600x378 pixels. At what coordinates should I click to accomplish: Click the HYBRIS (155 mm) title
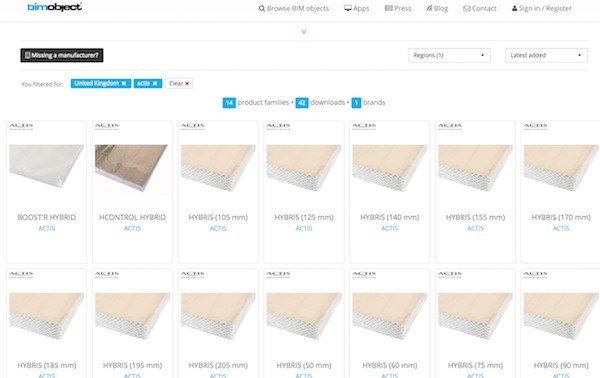[475, 217]
